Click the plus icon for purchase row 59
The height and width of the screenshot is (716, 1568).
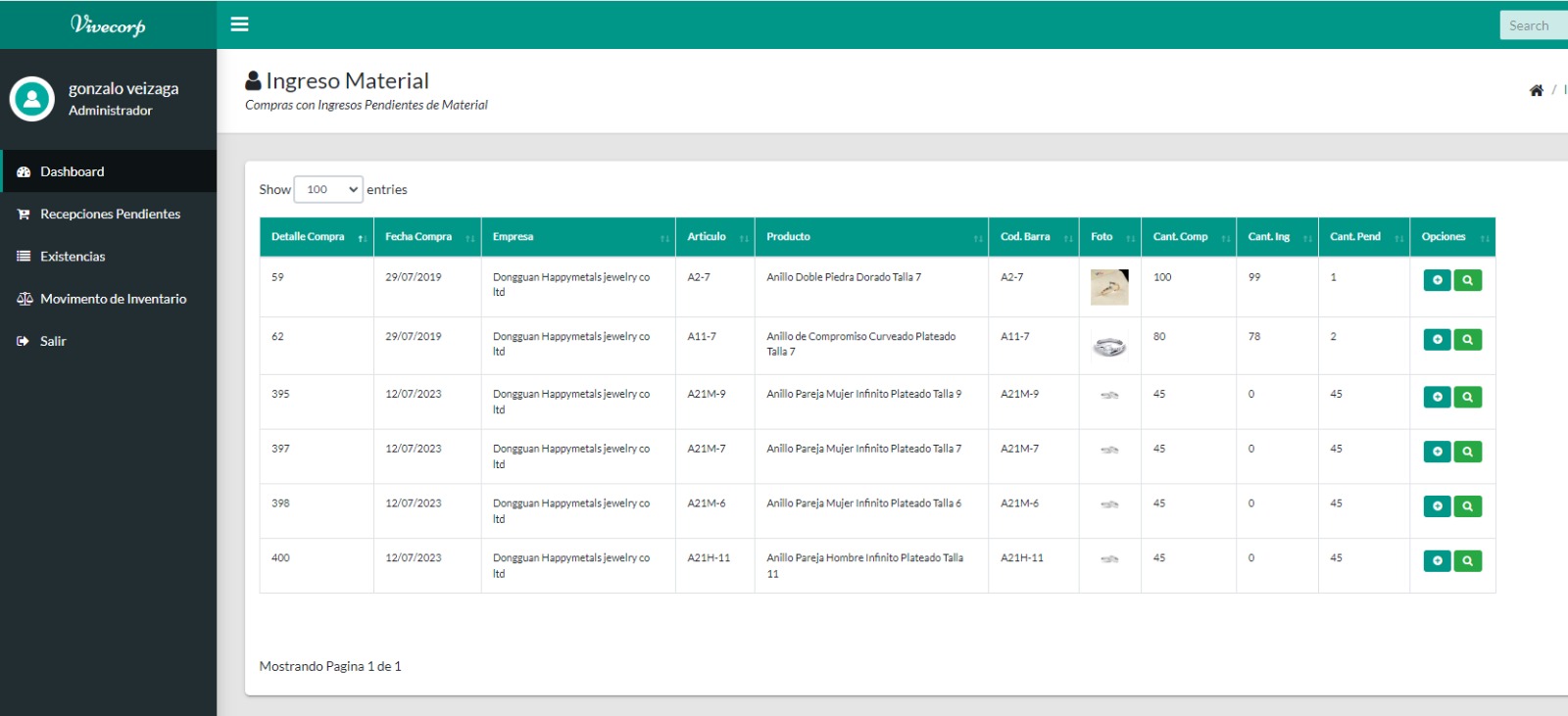(x=1437, y=280)
